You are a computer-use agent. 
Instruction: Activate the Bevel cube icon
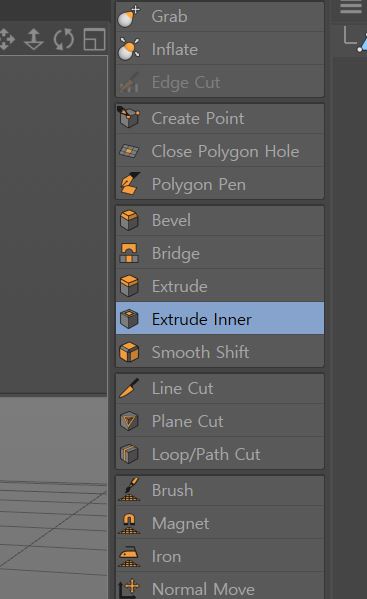pyautogui.click(x=129, y=220)
